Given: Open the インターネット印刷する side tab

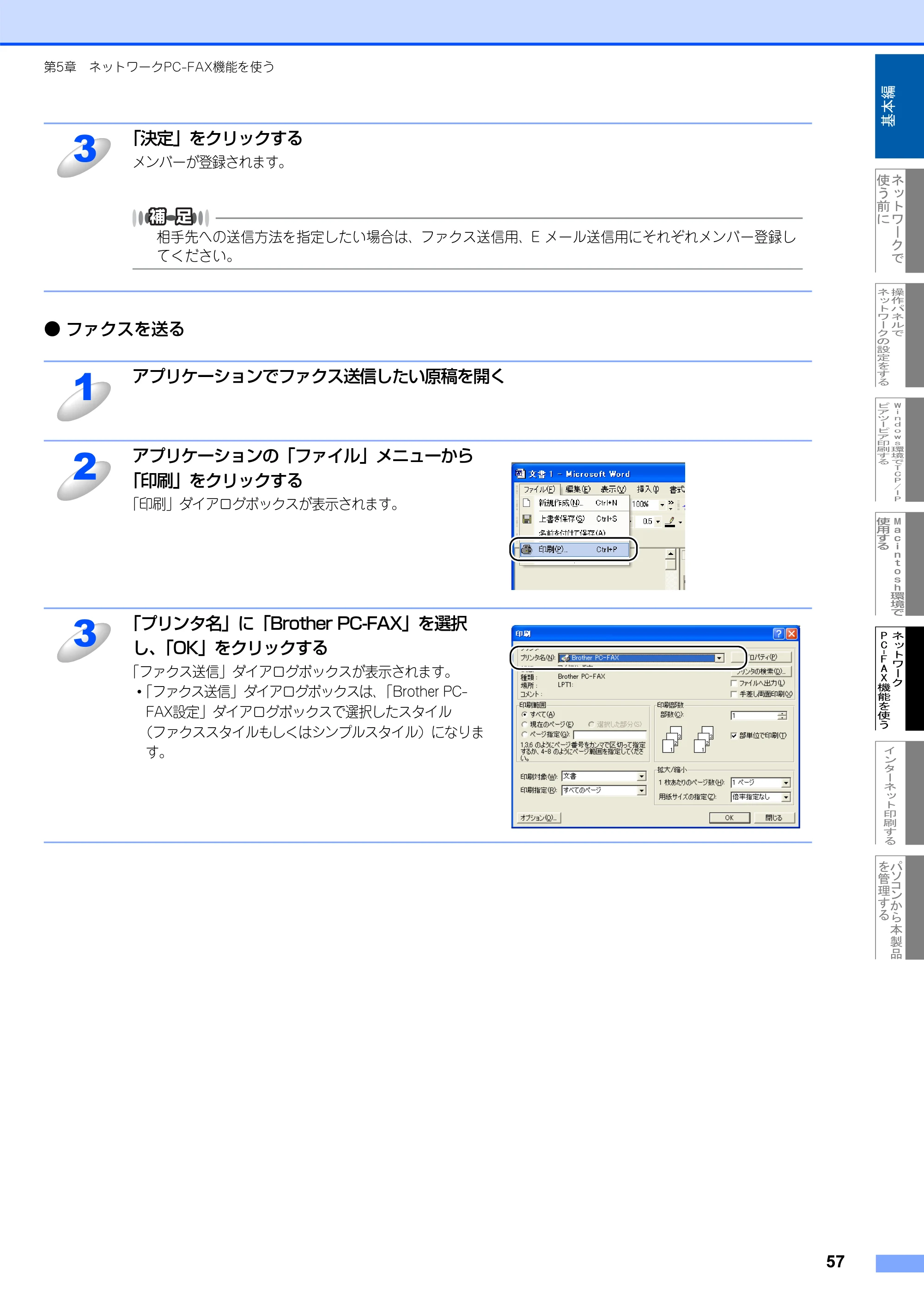Looking at the screenshot, I should 899,792.
